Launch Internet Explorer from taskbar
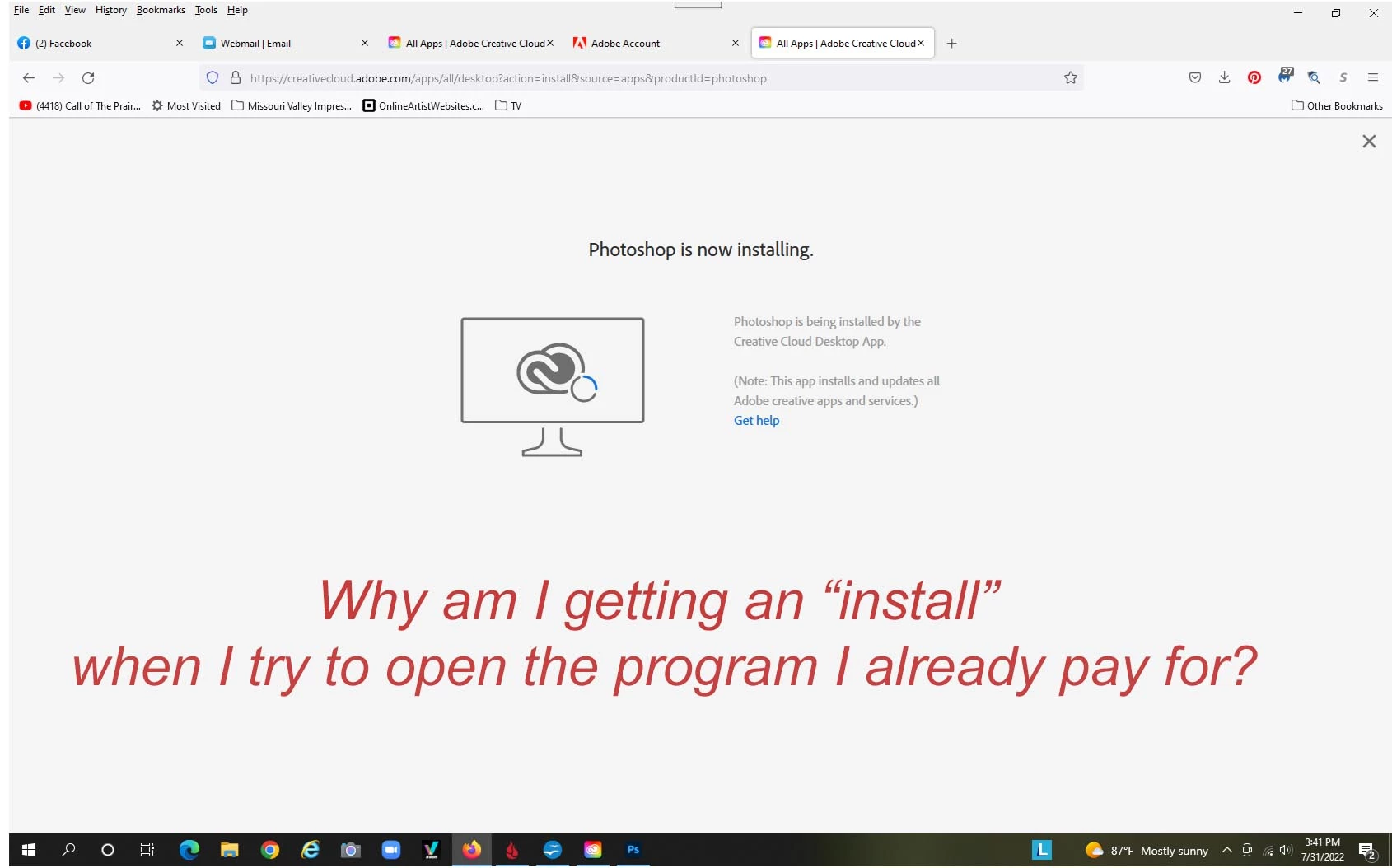The height and width of the screenshot is (868, 1392). [311, 850]
